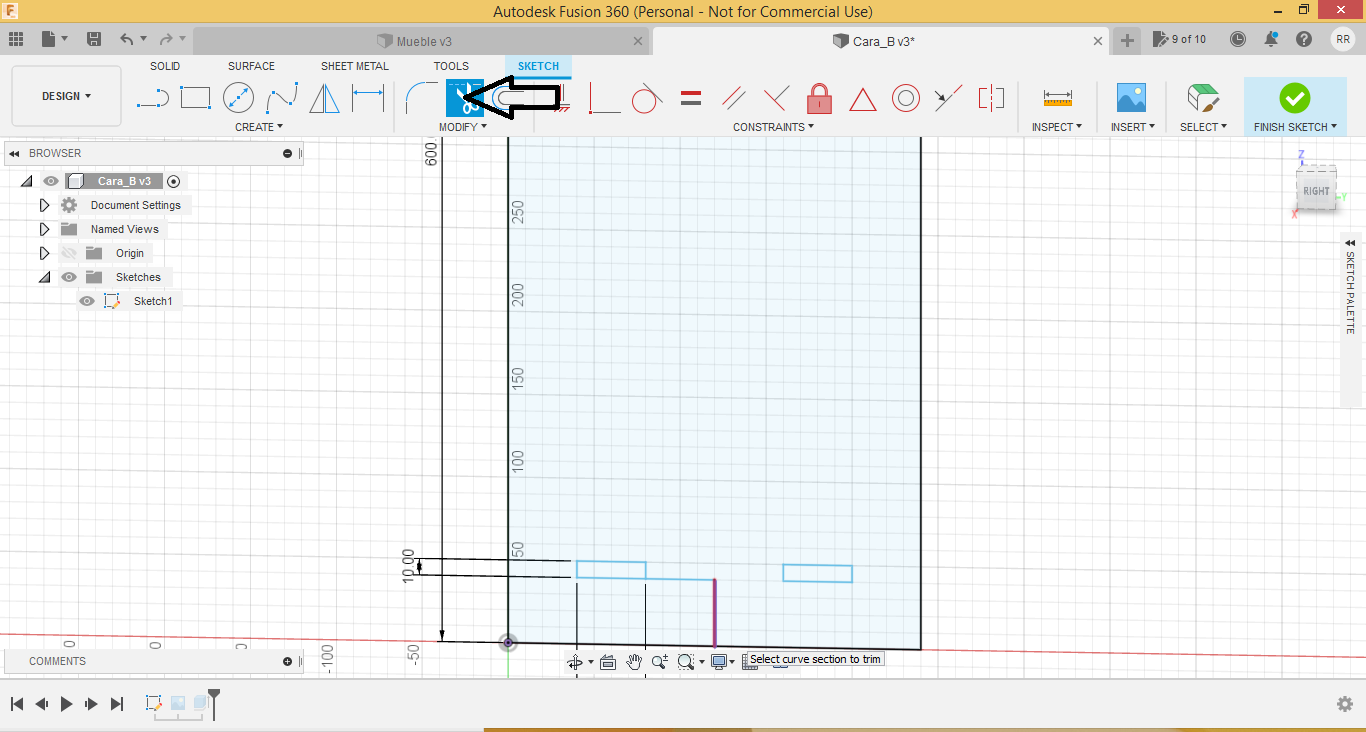Image resolution: width=1366 pixels, height=732 pixels.
Task: Click the green Finish Sketch checkmark
Action: pyautogui.click(x=1294, y=98)
